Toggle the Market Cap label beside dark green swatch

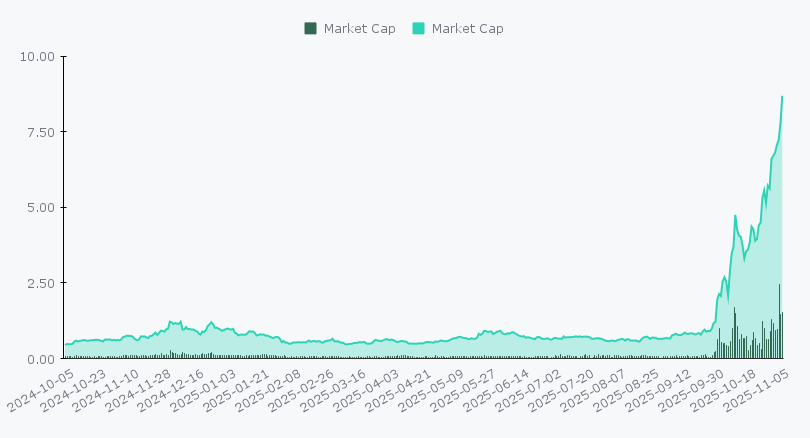pos(360,28)
